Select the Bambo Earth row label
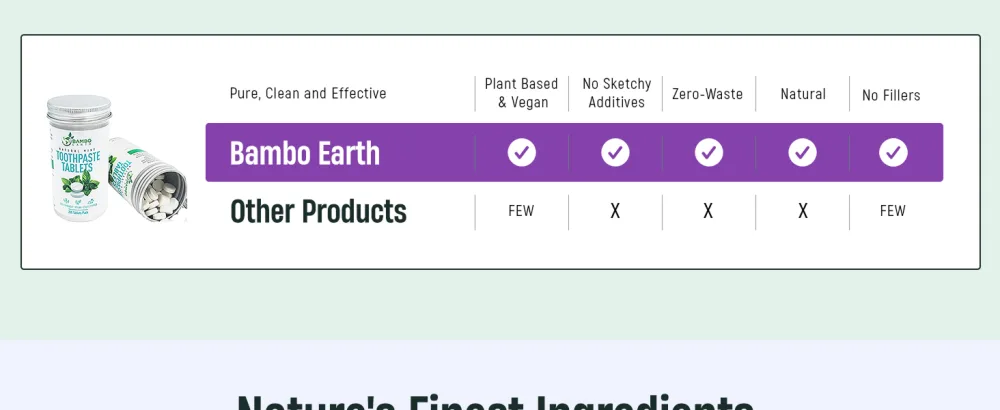The image size is (1000, 410). pos(305,153)
